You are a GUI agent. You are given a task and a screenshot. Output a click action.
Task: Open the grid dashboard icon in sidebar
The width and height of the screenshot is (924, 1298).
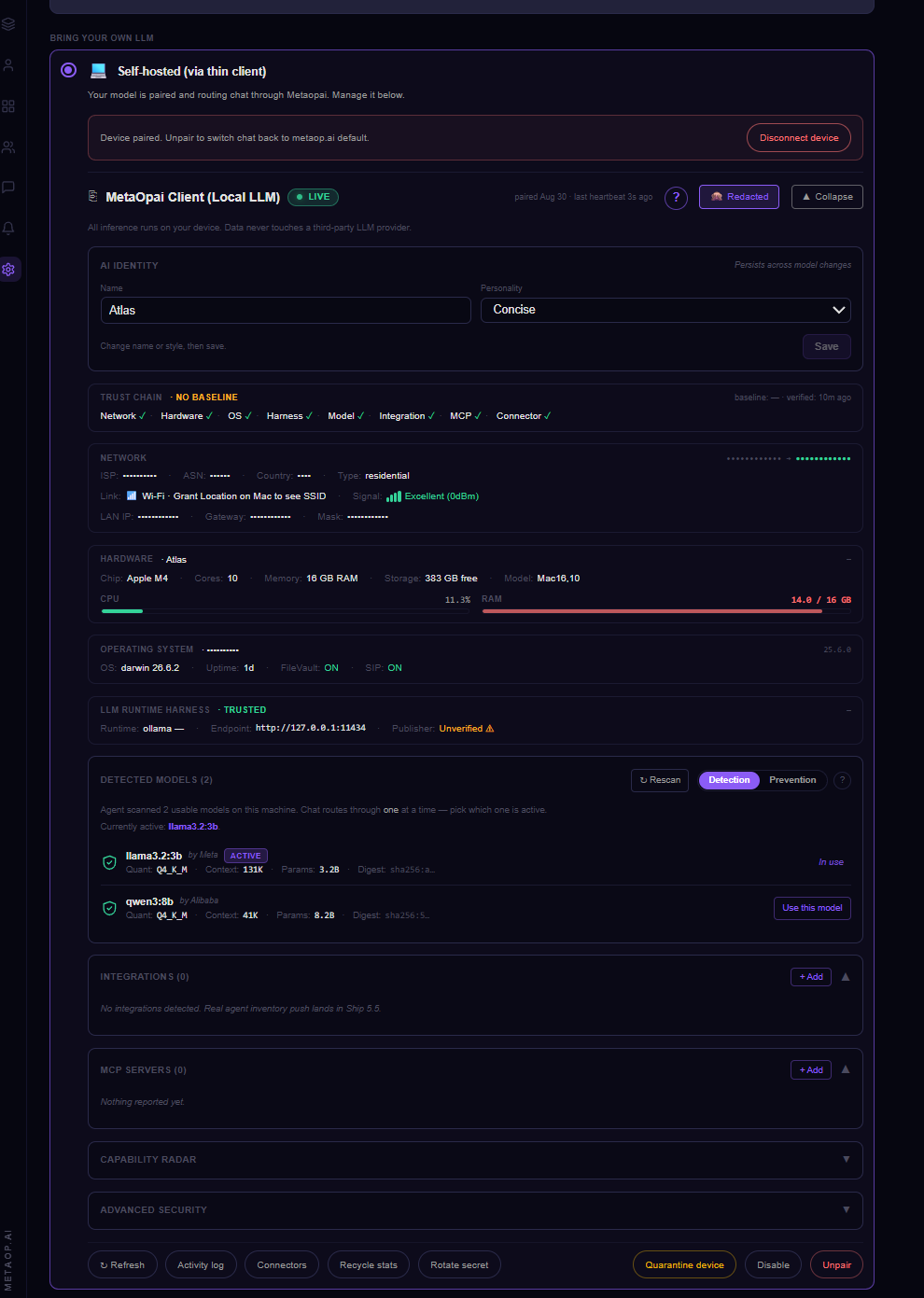[8, 106]
